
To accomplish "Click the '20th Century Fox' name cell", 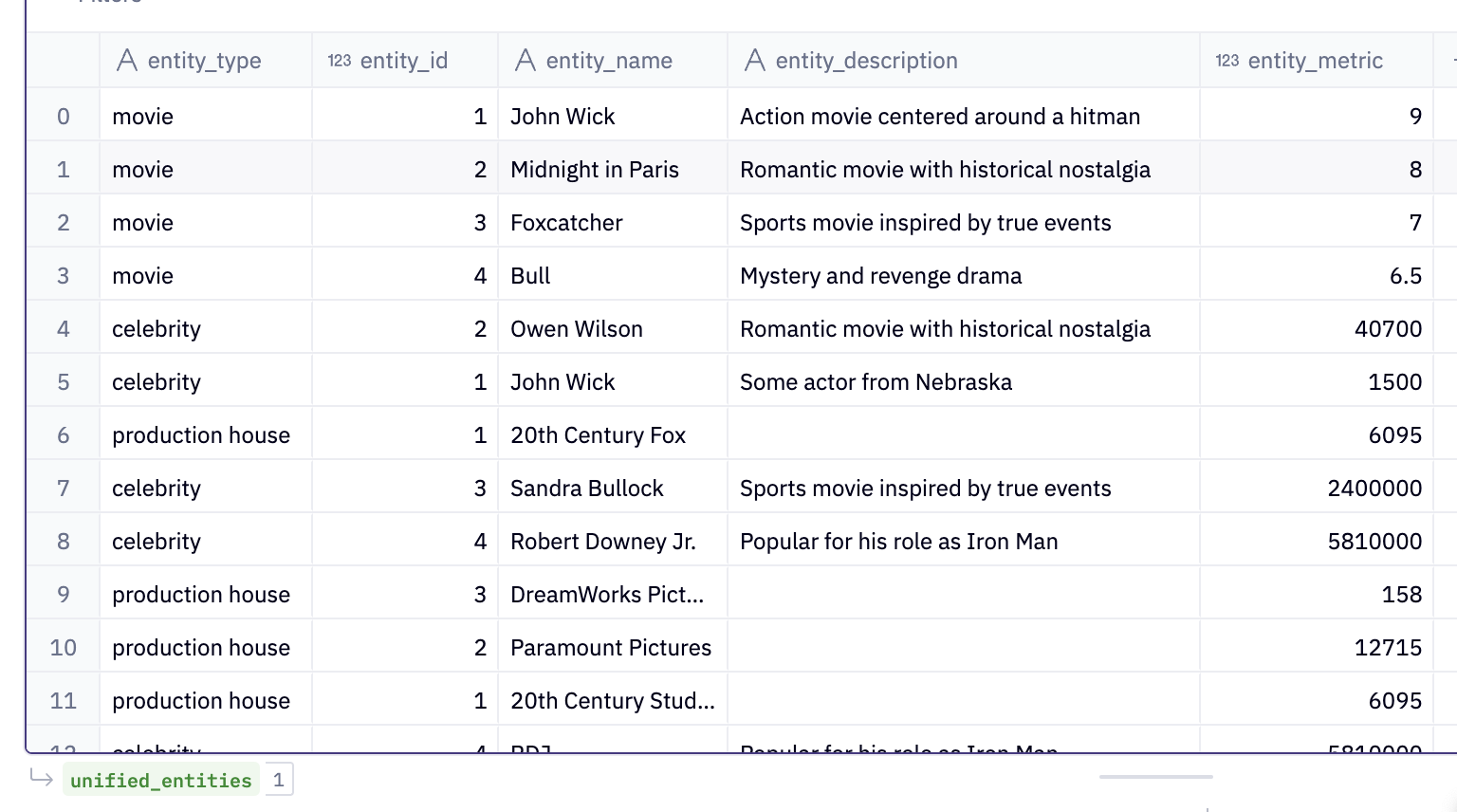I will 613,435.
